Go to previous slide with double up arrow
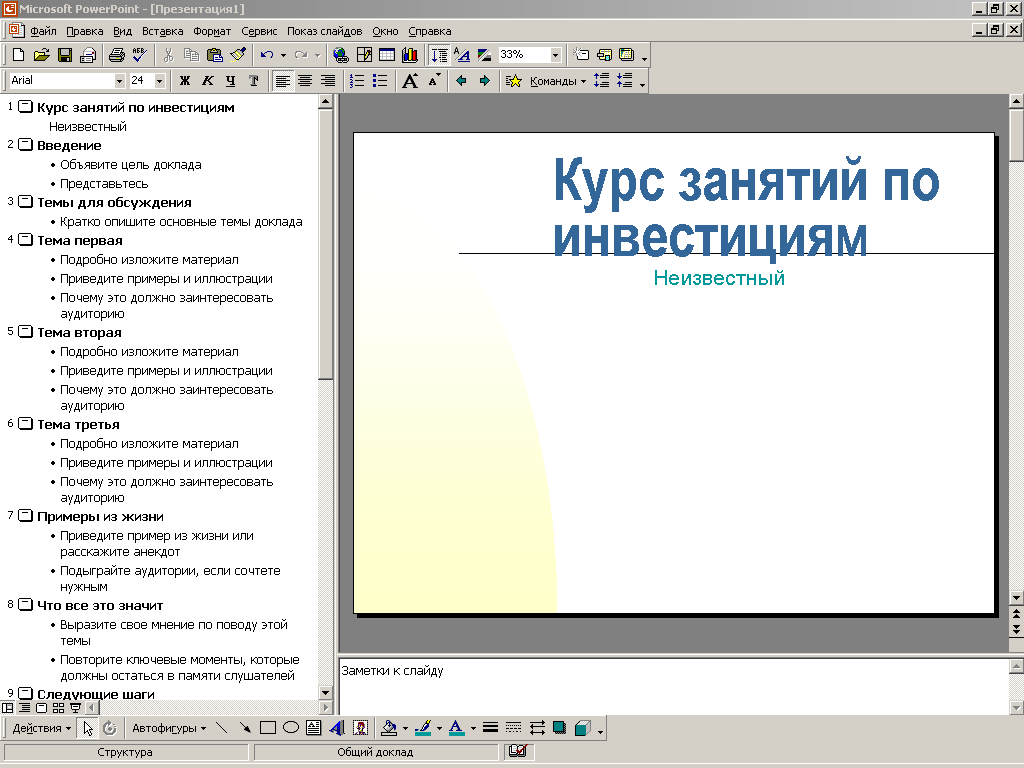1024x768 pixels. pos(1016,613)
